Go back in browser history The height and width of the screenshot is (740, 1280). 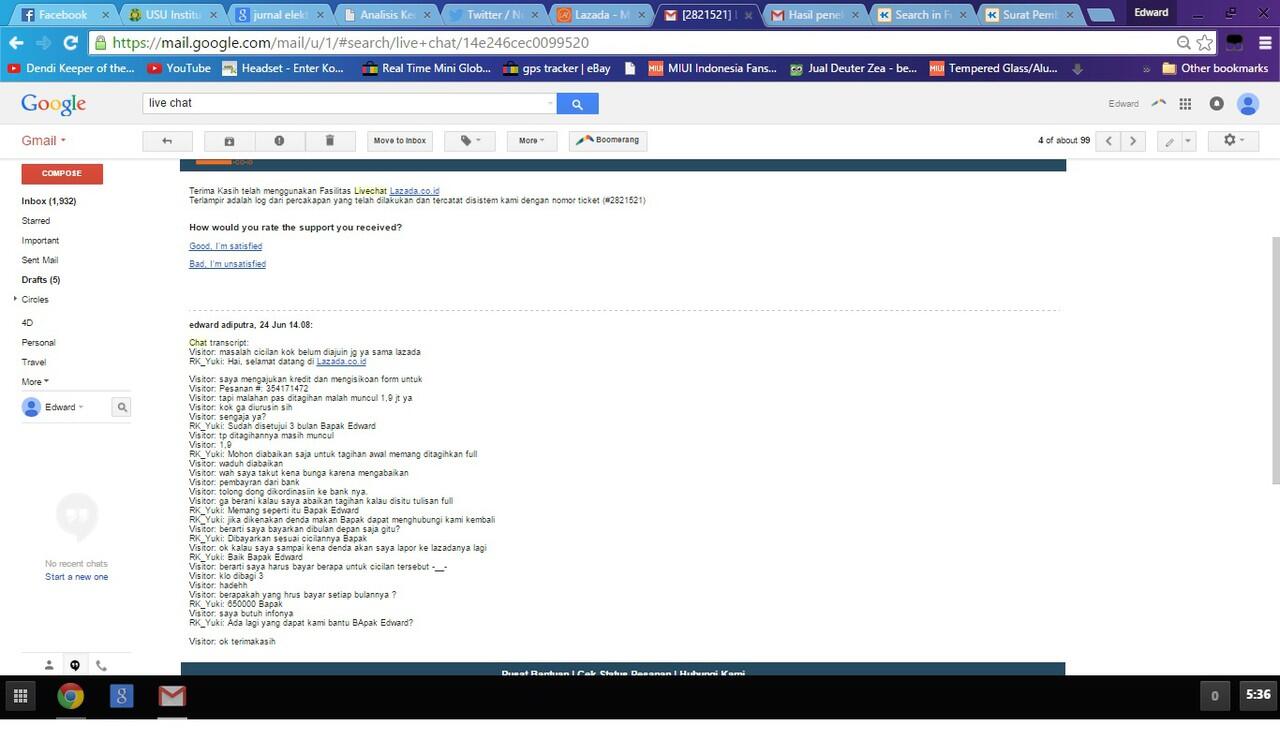16,43
